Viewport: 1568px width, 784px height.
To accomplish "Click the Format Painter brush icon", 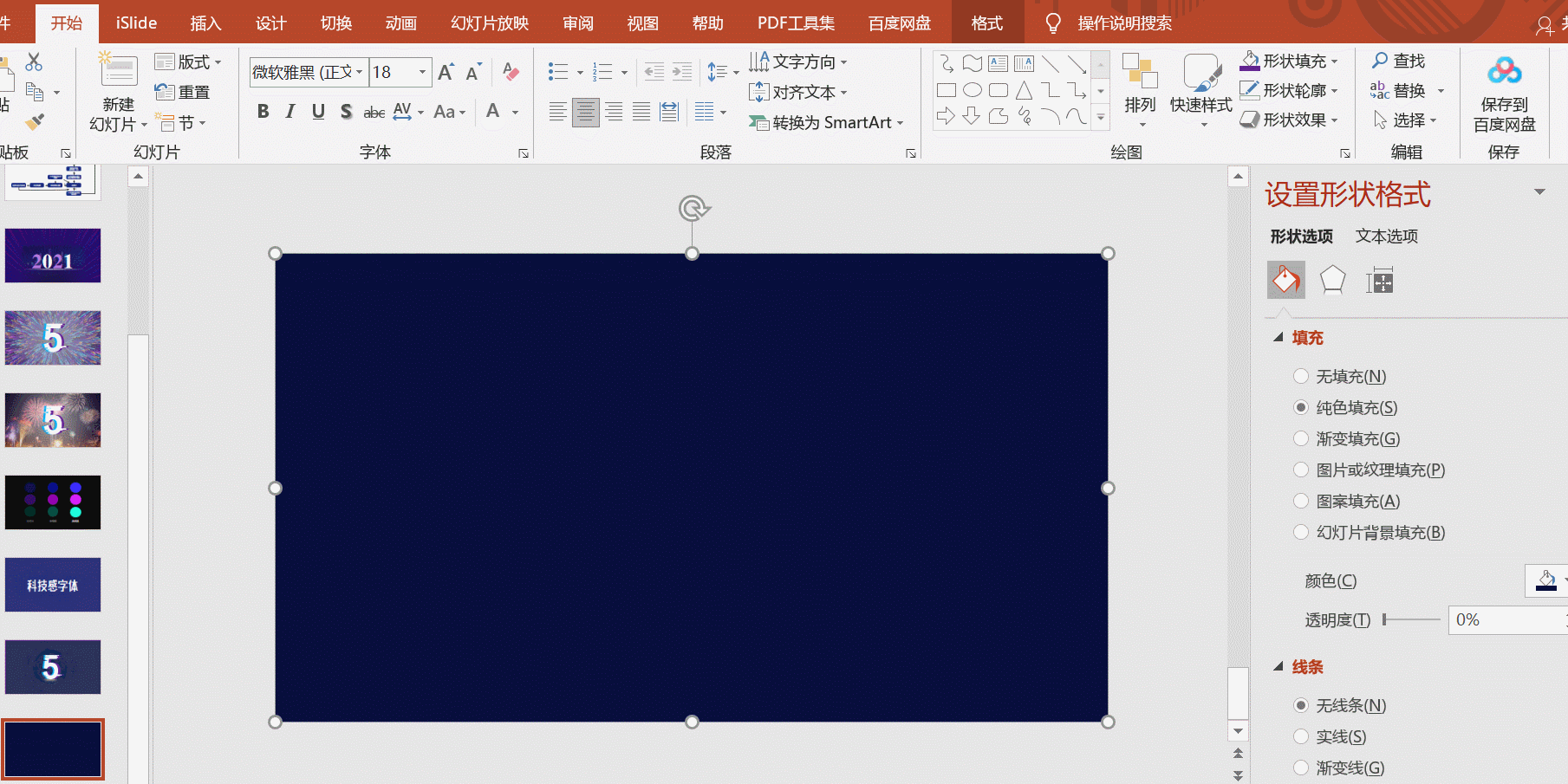I will coord(35,121).
